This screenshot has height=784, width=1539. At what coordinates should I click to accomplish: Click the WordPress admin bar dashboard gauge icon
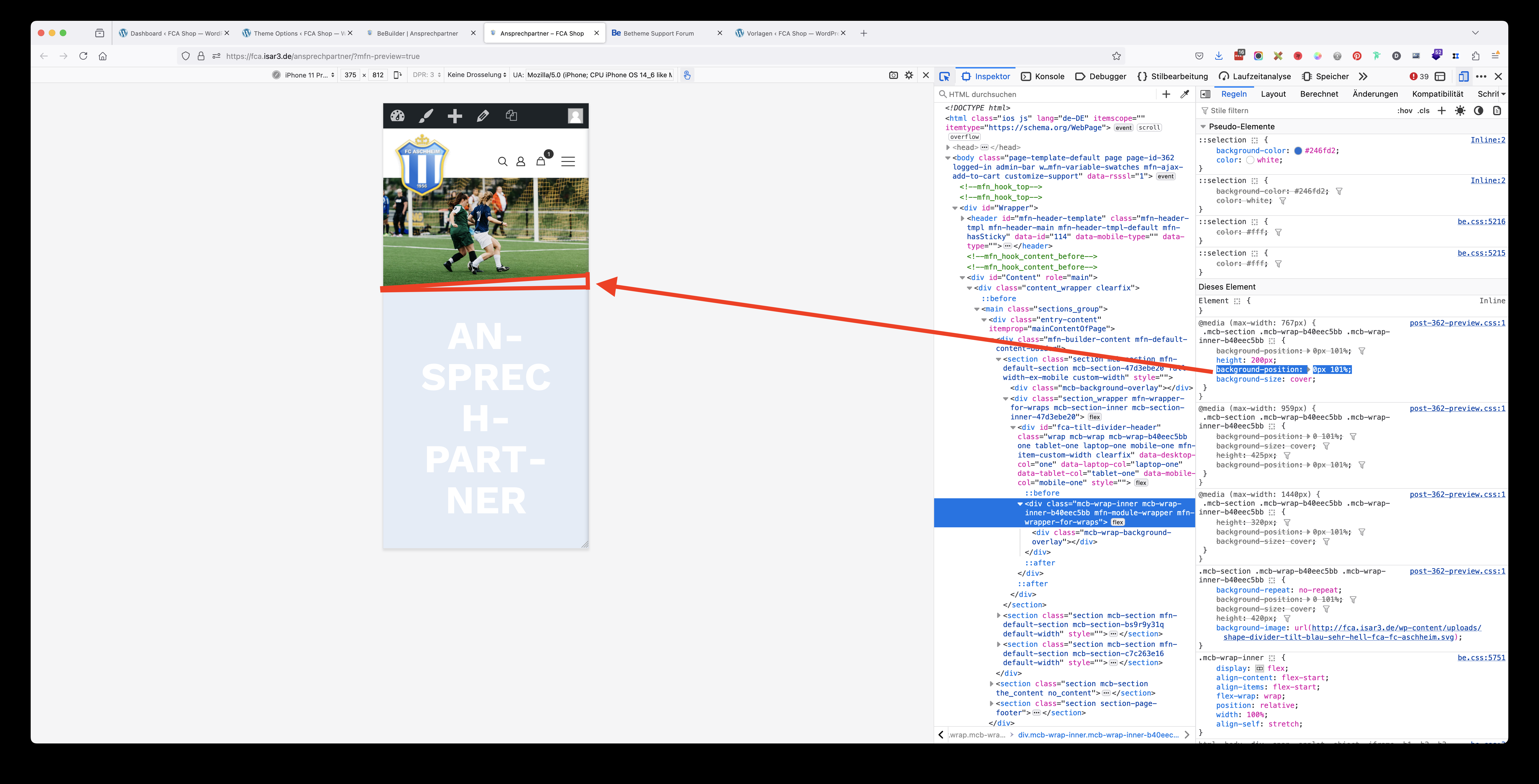point(397,116)
